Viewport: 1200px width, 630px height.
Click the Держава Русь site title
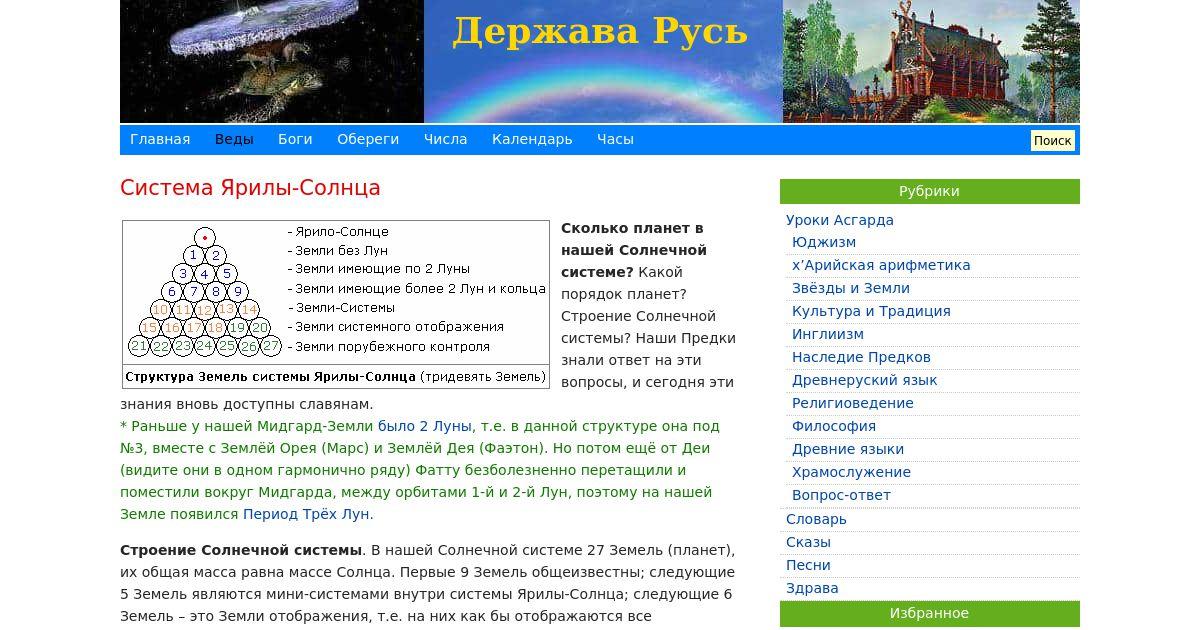600,31
